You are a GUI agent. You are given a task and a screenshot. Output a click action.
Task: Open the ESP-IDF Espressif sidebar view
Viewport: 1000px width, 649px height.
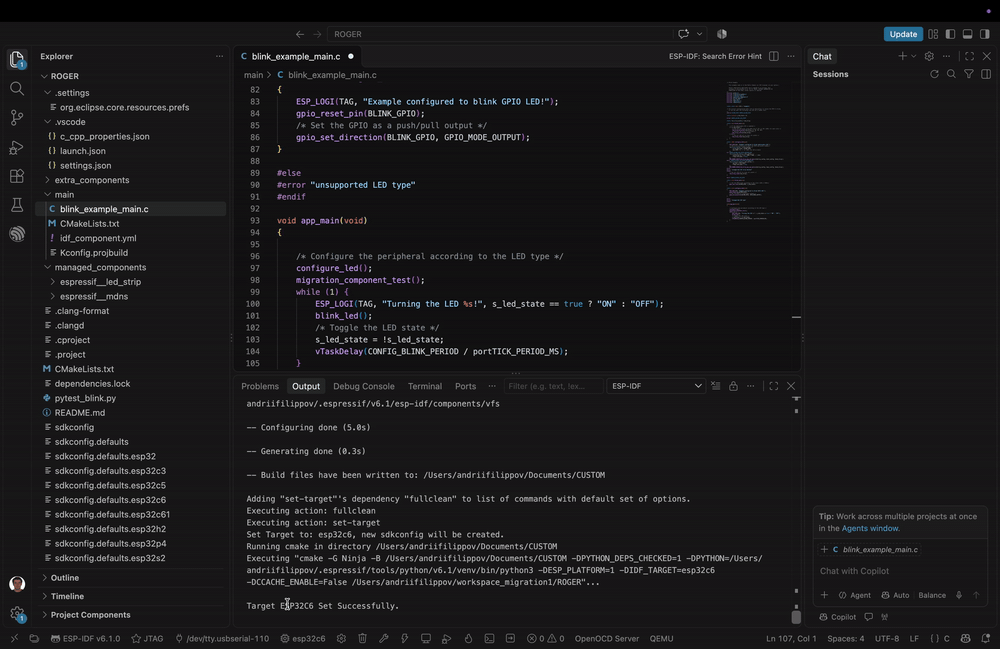(17, 234)
